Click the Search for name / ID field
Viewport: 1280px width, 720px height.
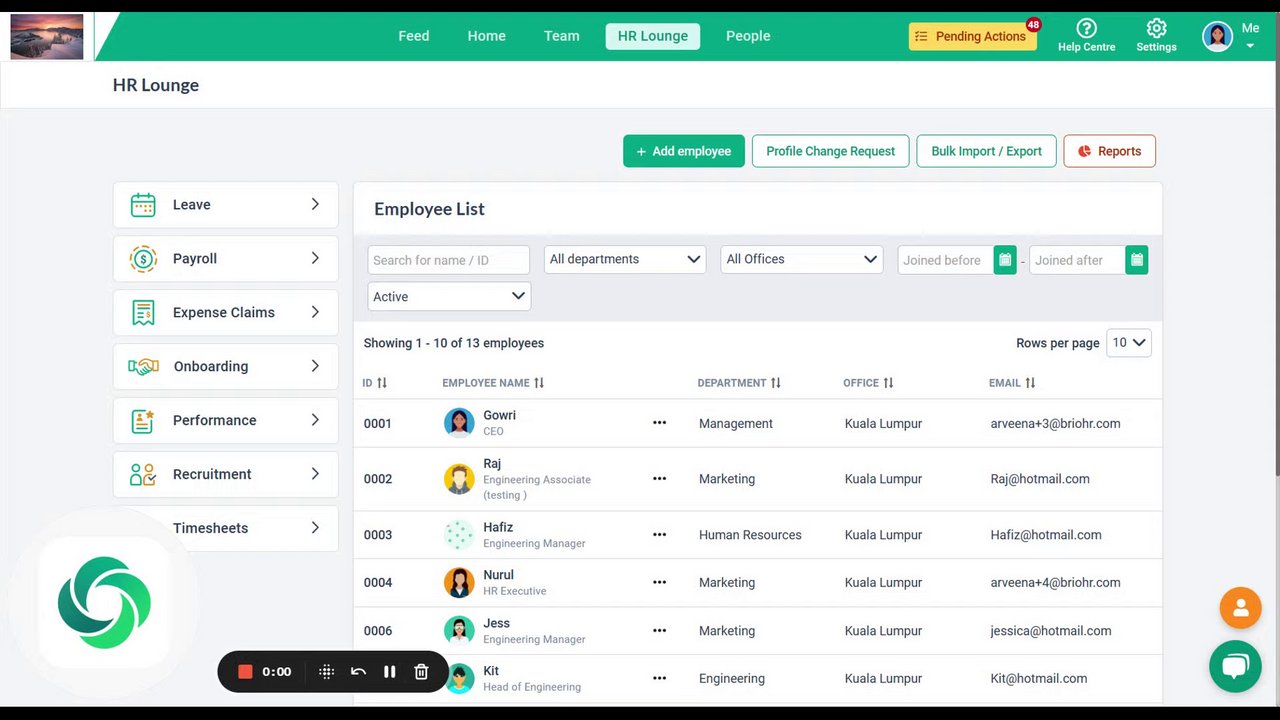point(449,260)
